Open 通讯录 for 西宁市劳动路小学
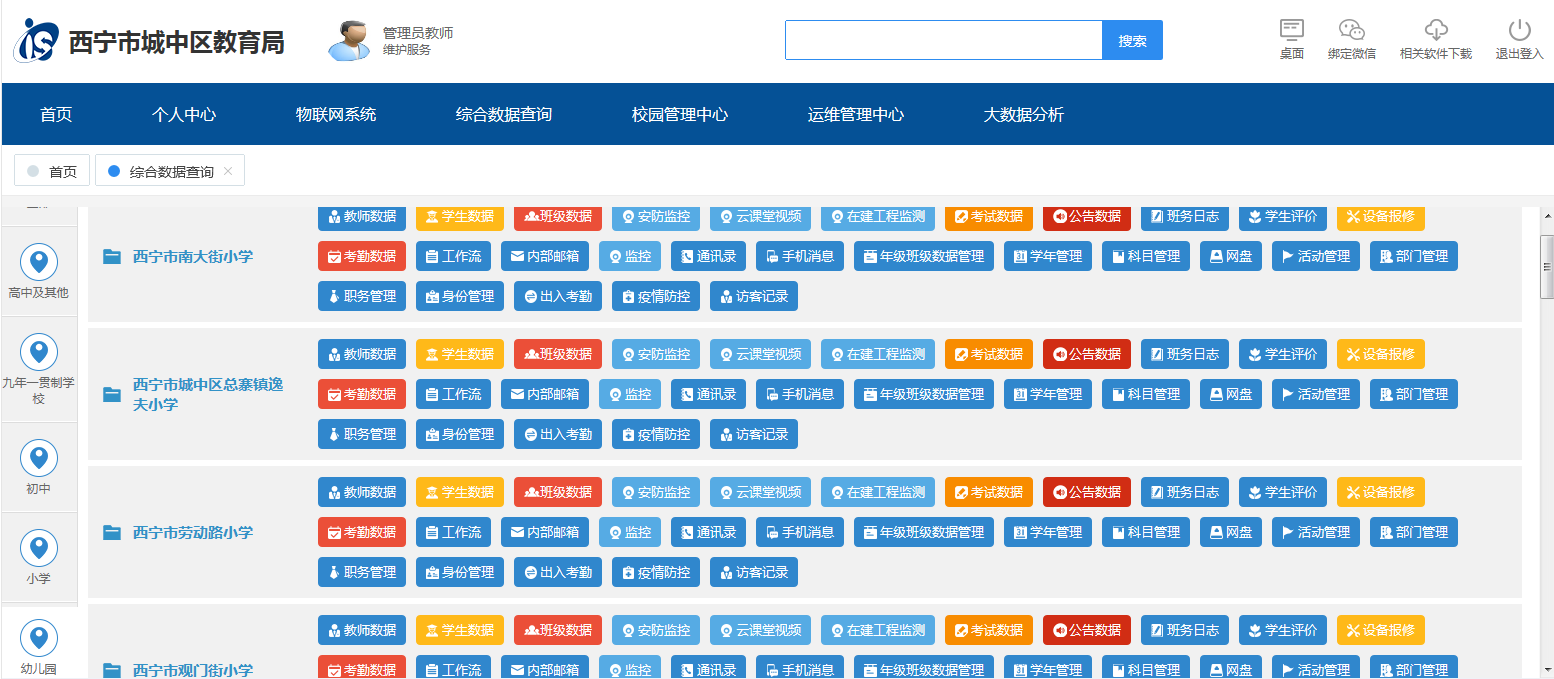The image size is (1554, 679). click(708, 532)
